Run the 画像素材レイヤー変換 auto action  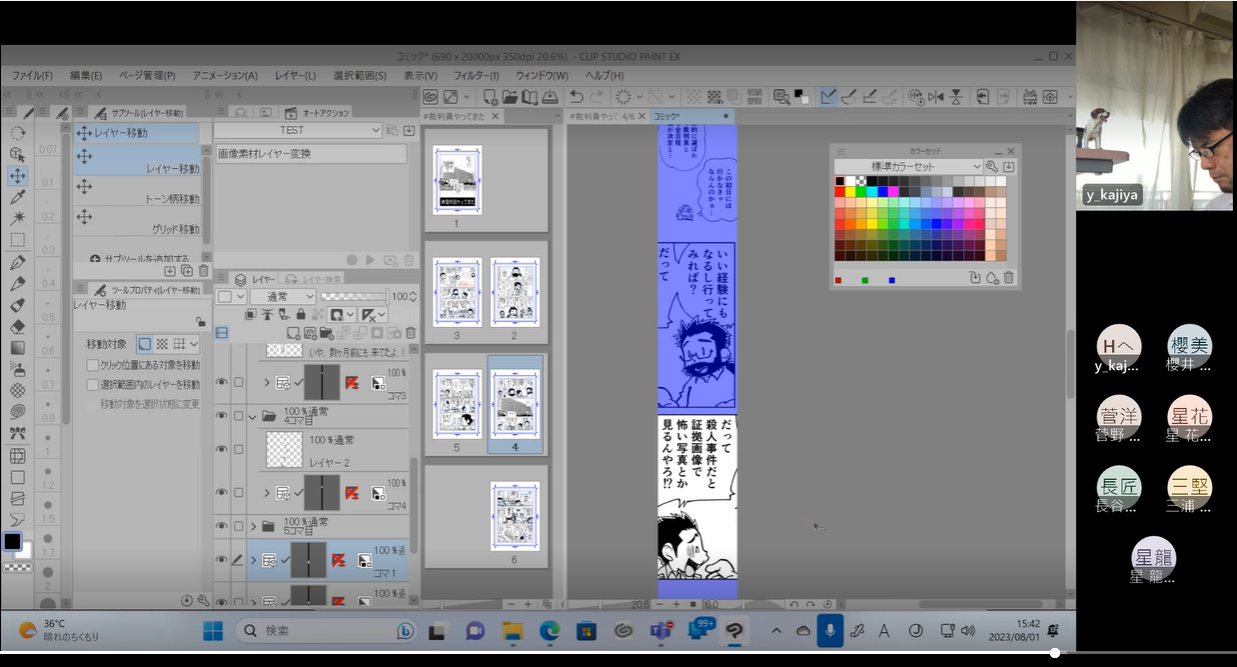coord(311,154)
